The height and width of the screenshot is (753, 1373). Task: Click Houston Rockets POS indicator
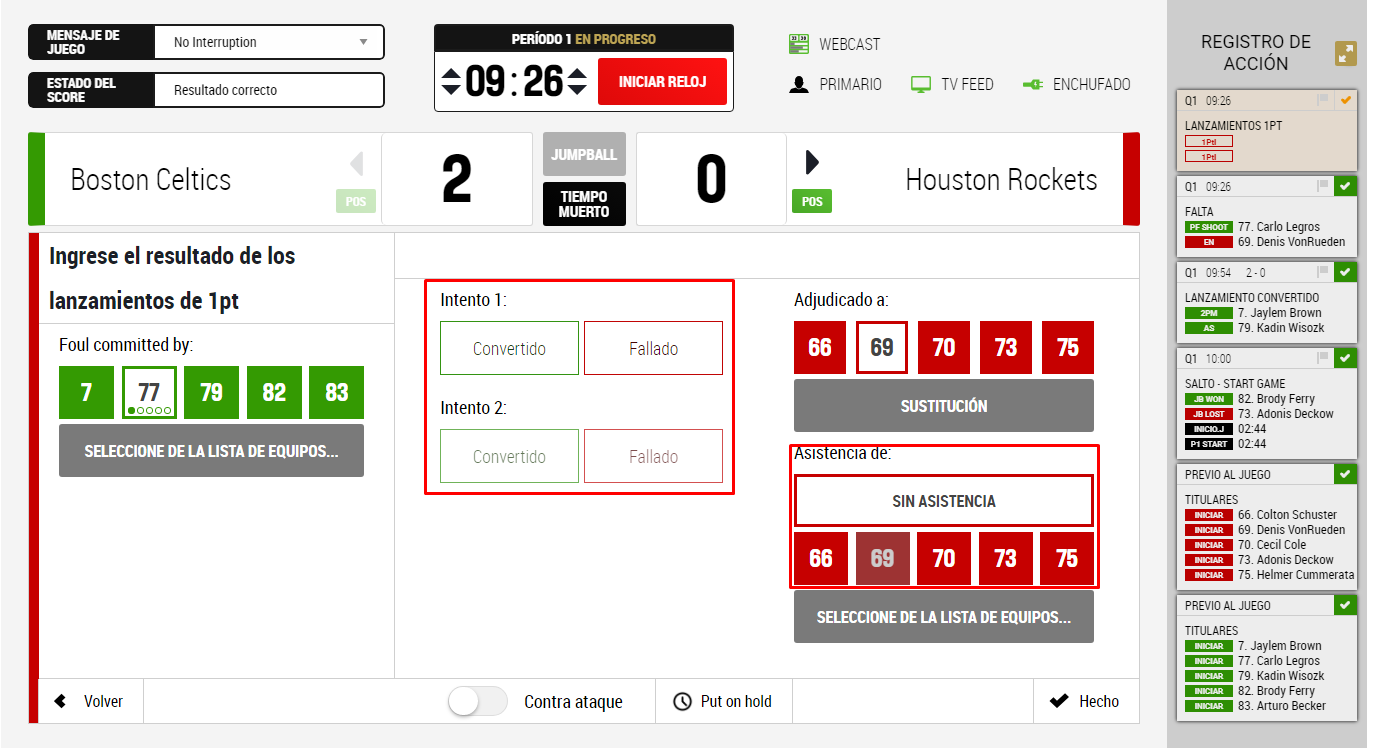[812, 202]
